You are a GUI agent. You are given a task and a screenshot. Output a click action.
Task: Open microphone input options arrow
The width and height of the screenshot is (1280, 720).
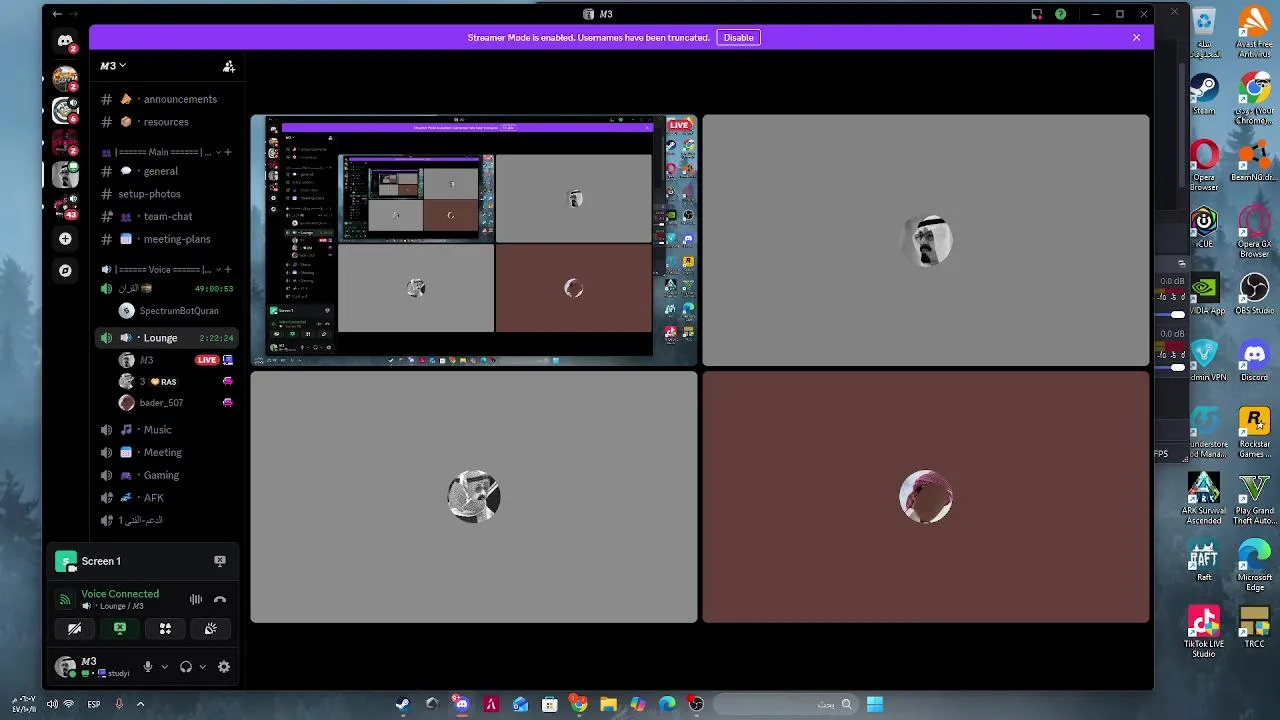(164, 667)
